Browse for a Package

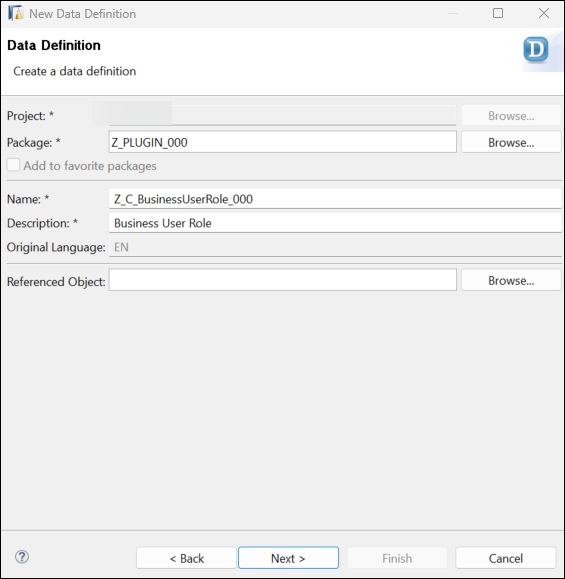(511, 142)
